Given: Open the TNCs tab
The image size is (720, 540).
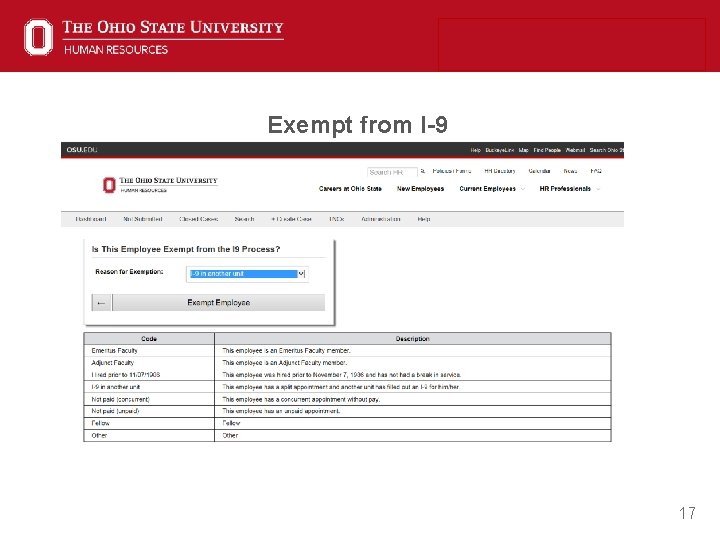Looking at the screenshot, I should click(337, 219).
